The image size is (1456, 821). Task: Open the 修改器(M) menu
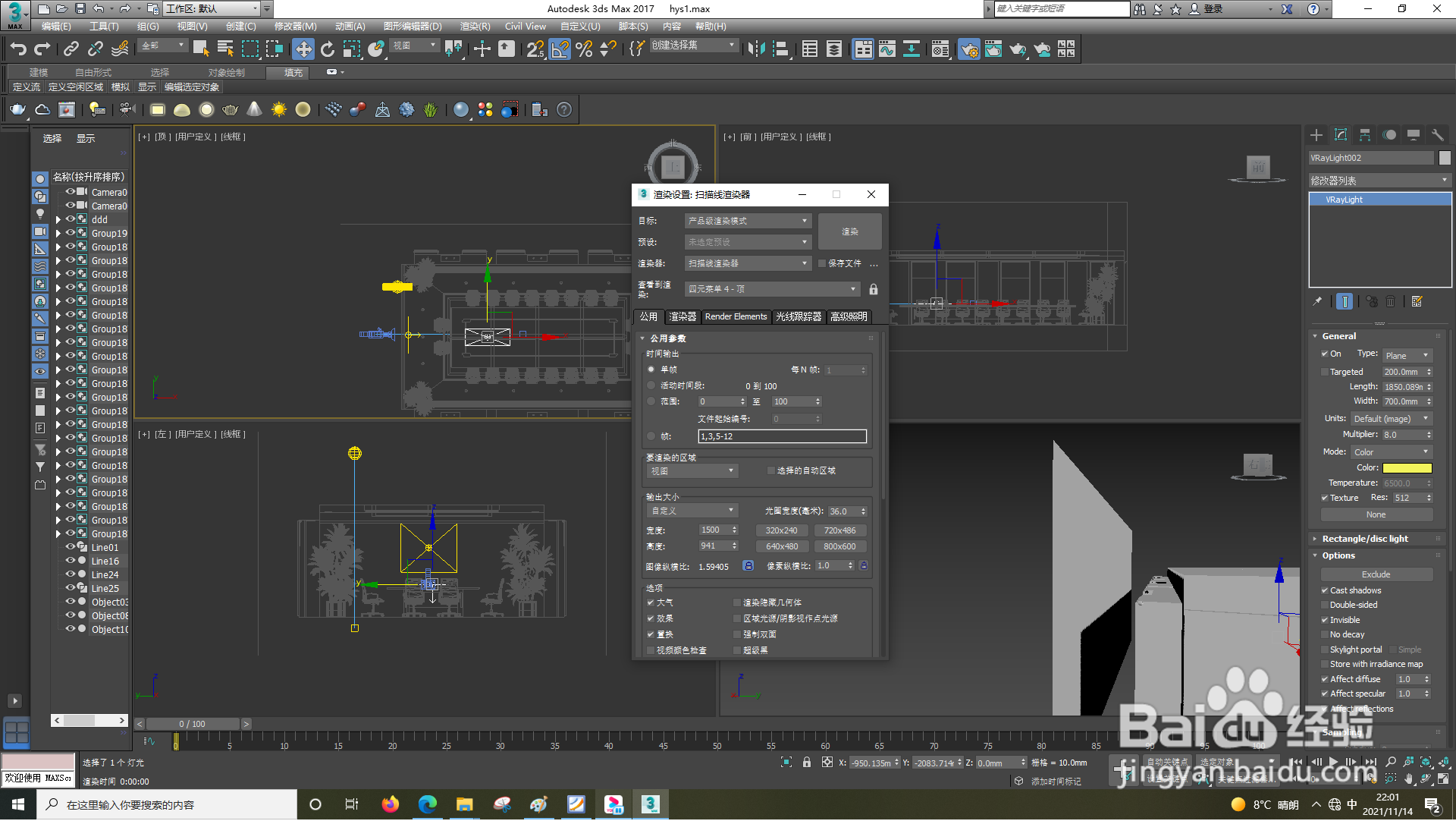[x=295, y=27]
